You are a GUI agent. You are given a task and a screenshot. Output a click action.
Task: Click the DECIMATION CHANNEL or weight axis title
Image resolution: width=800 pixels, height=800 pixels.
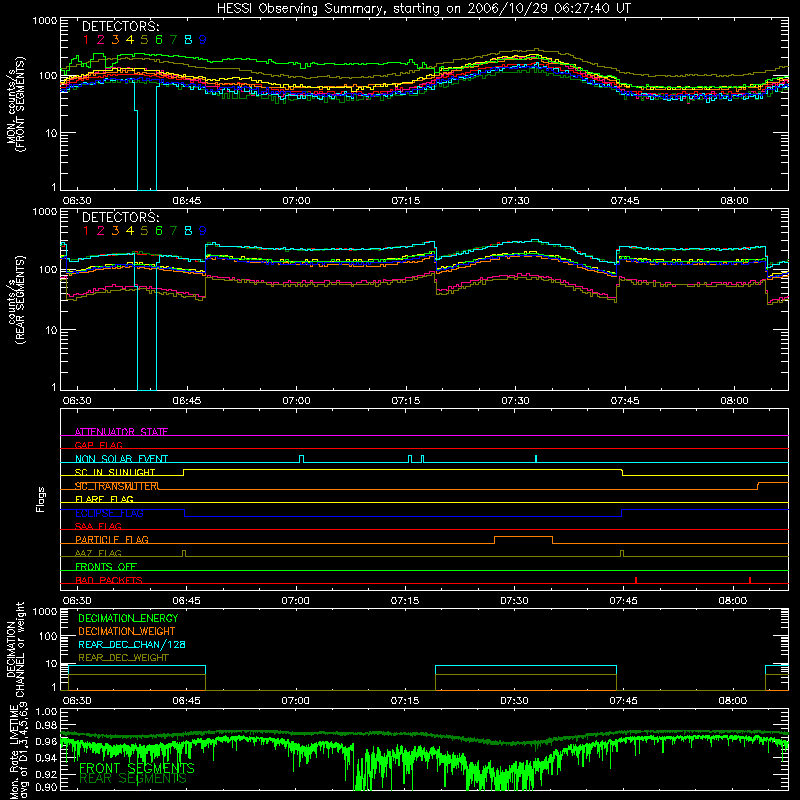[15, 649]
